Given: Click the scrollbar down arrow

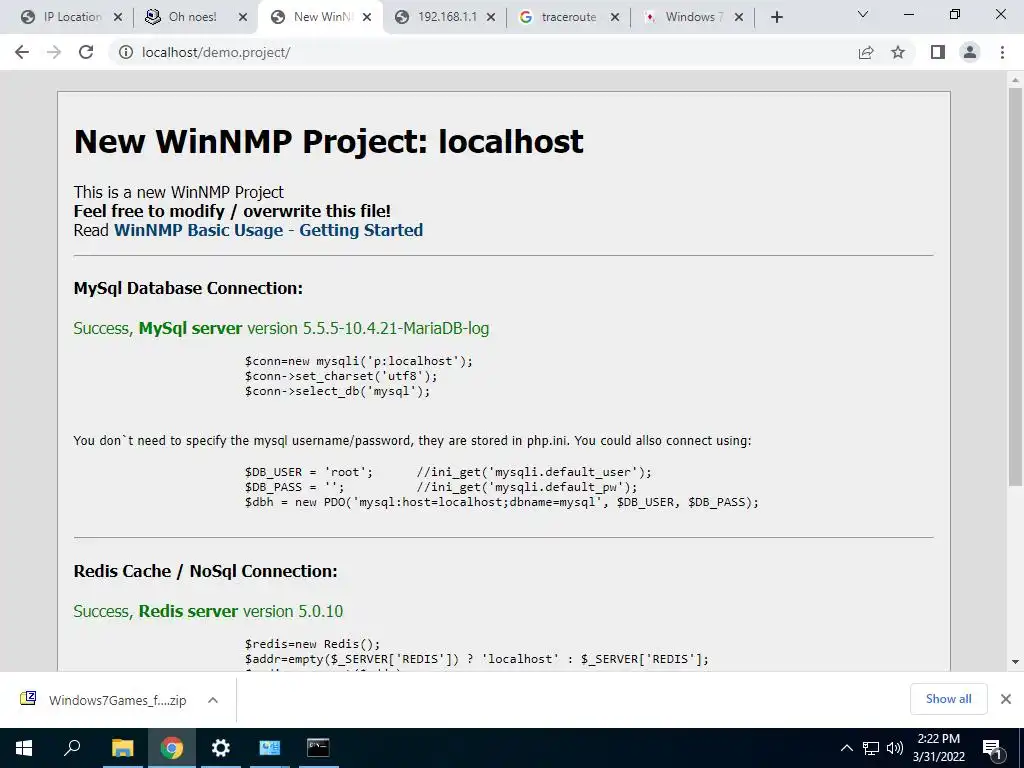Looking at the screenshot, I should pyautogui.click(x=1015, y=662).
